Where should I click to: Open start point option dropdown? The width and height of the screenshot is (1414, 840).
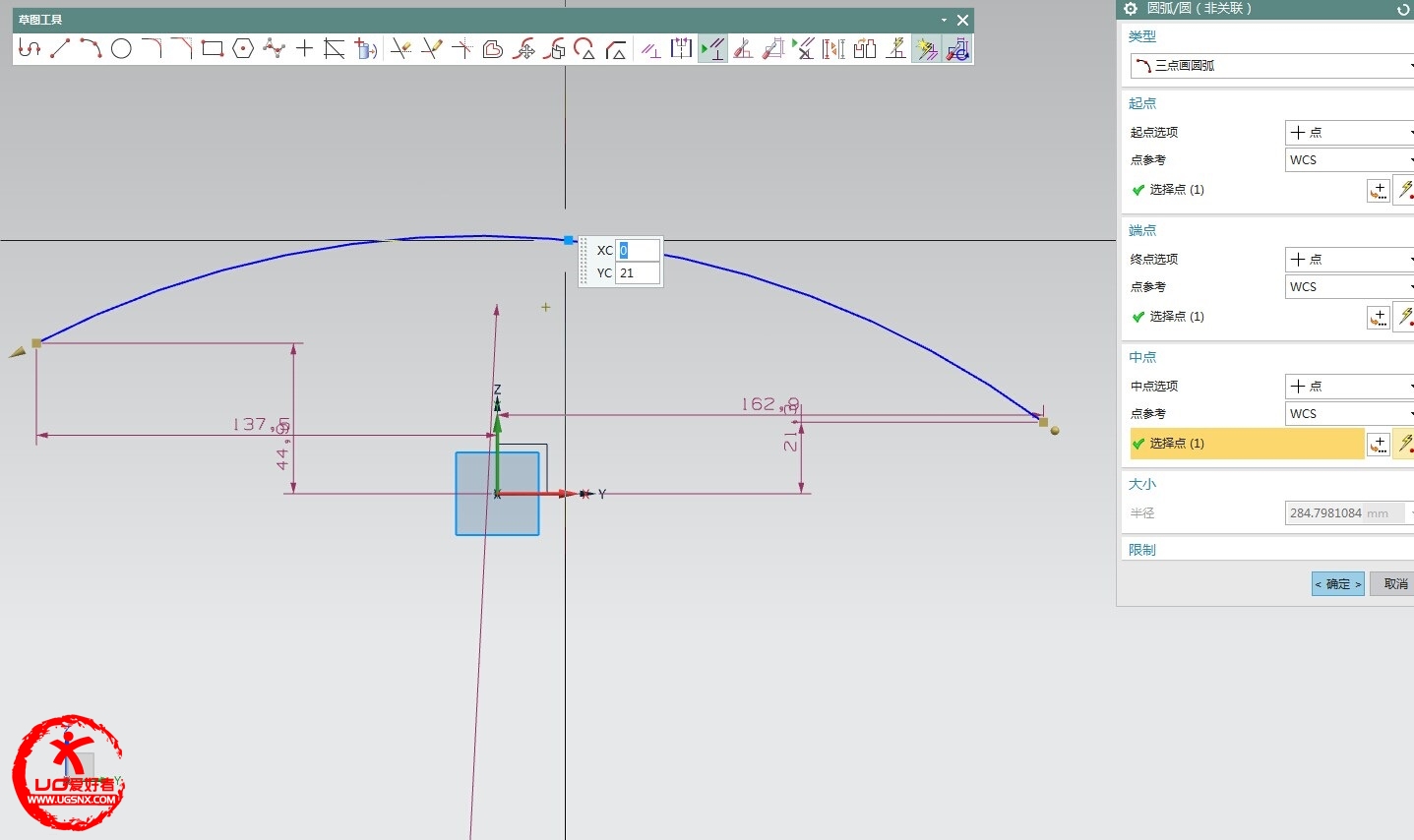click(1349, 132)
